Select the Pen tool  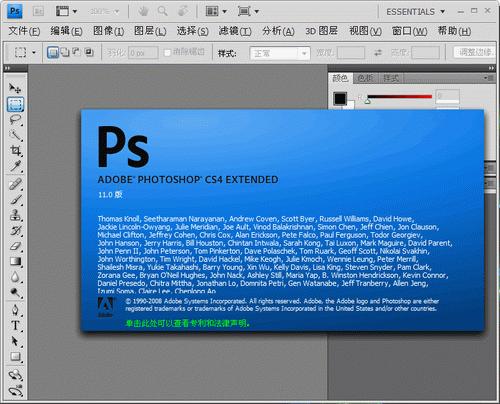15,310
